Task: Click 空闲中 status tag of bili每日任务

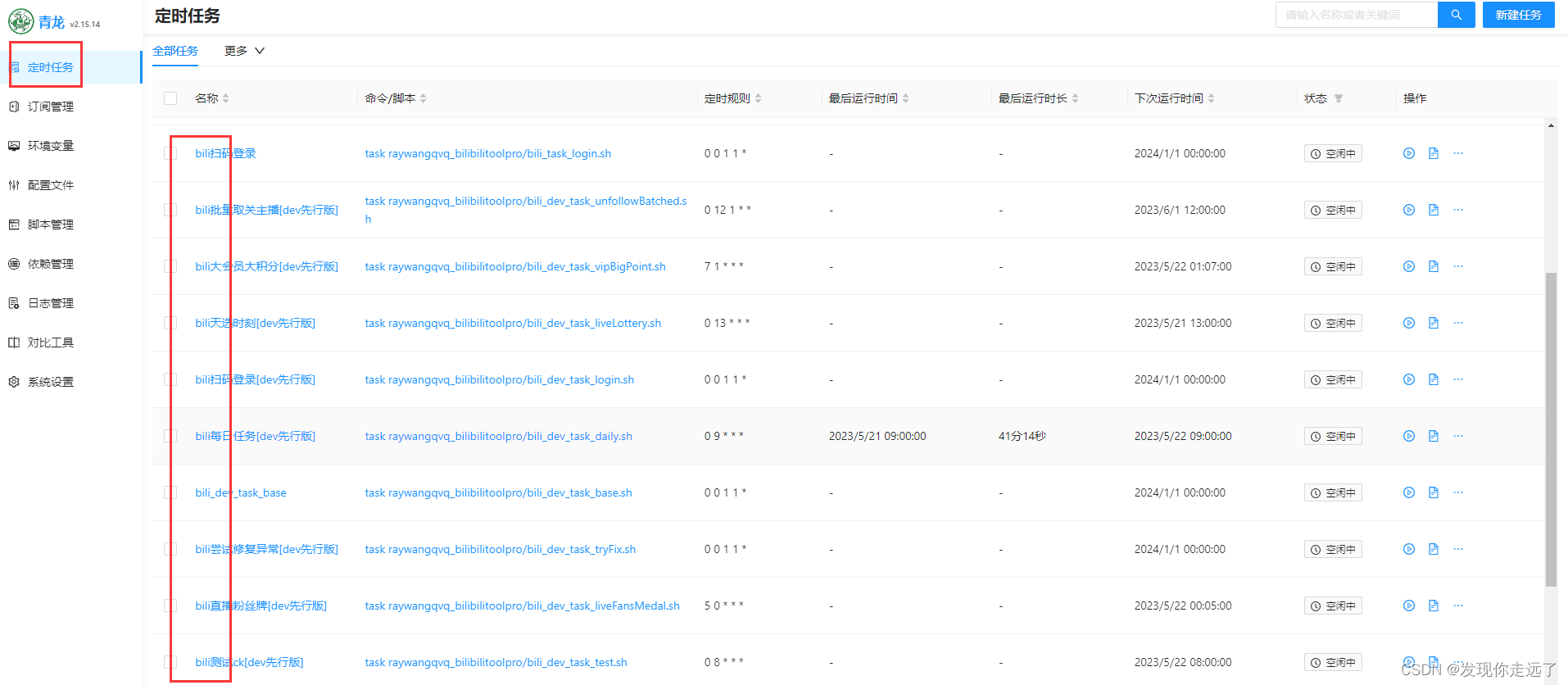Action: pos(1333,436)
